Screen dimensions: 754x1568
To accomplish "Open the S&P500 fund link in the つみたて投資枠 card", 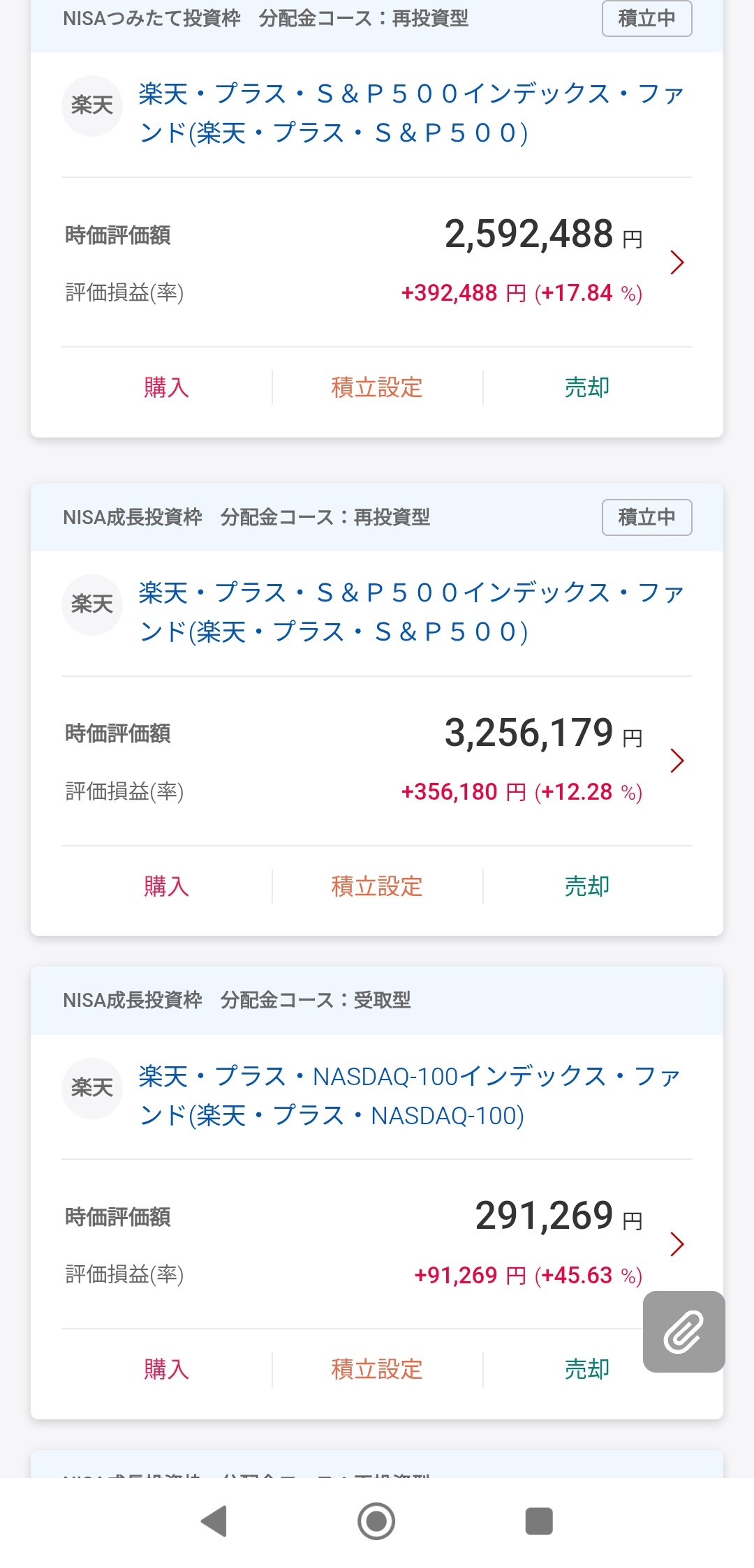I will point(411,113).
